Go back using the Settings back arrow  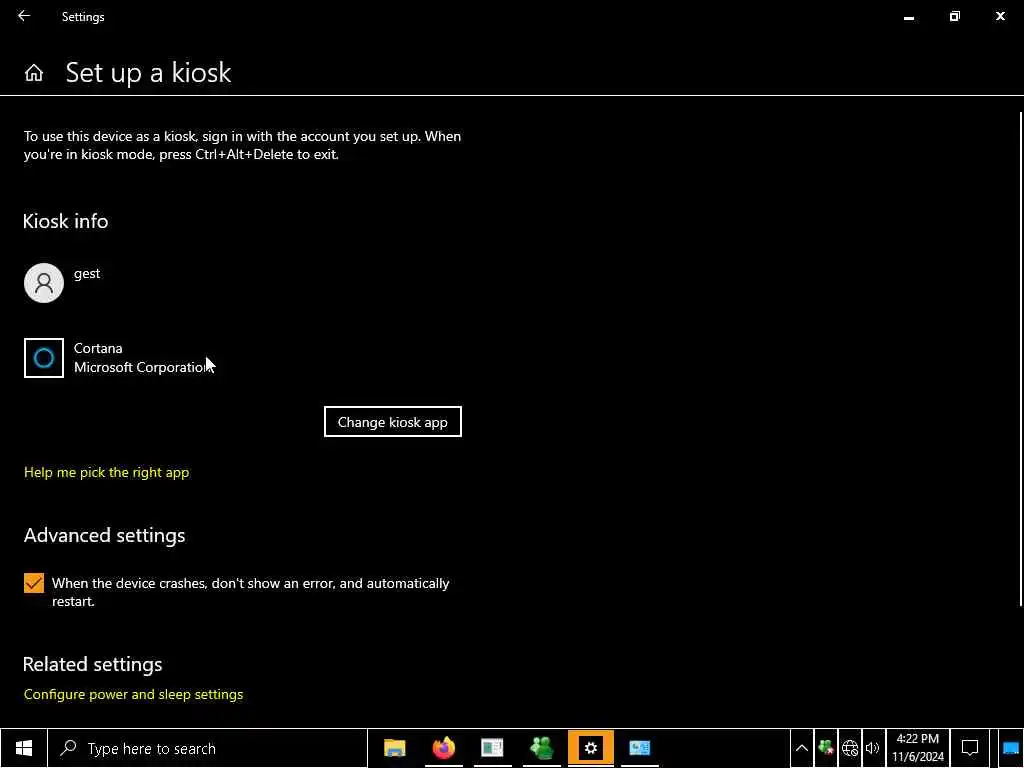pos(24,16)
